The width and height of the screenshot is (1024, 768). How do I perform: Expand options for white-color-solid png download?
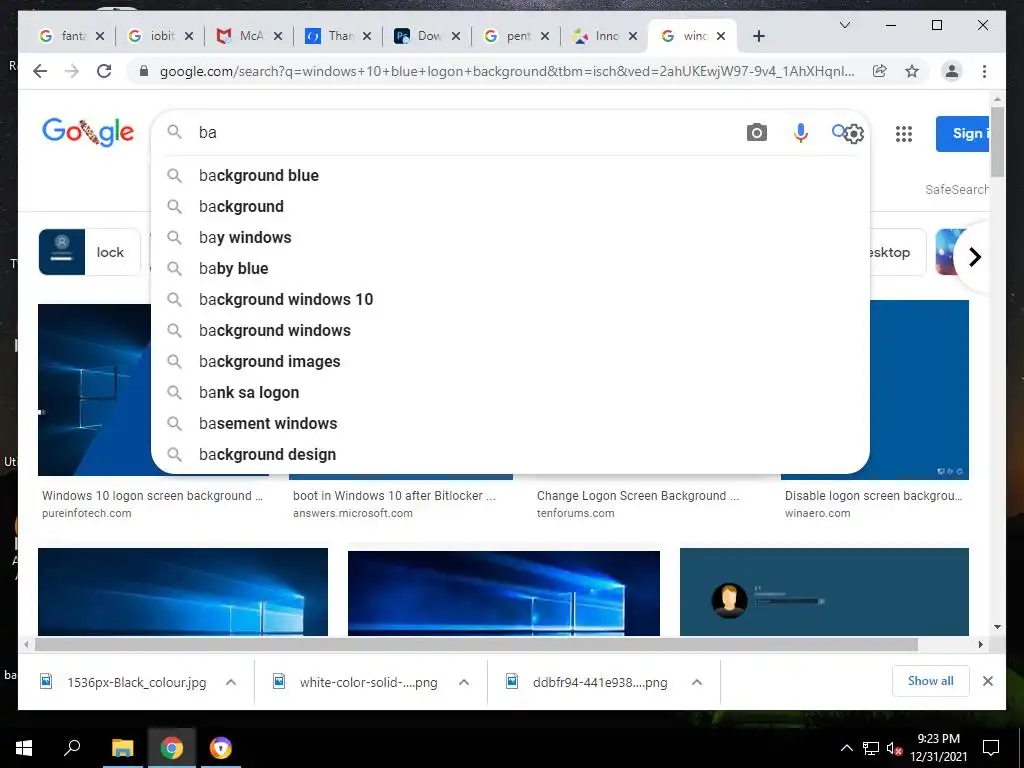pyautogui.click(x=464, y=682)
